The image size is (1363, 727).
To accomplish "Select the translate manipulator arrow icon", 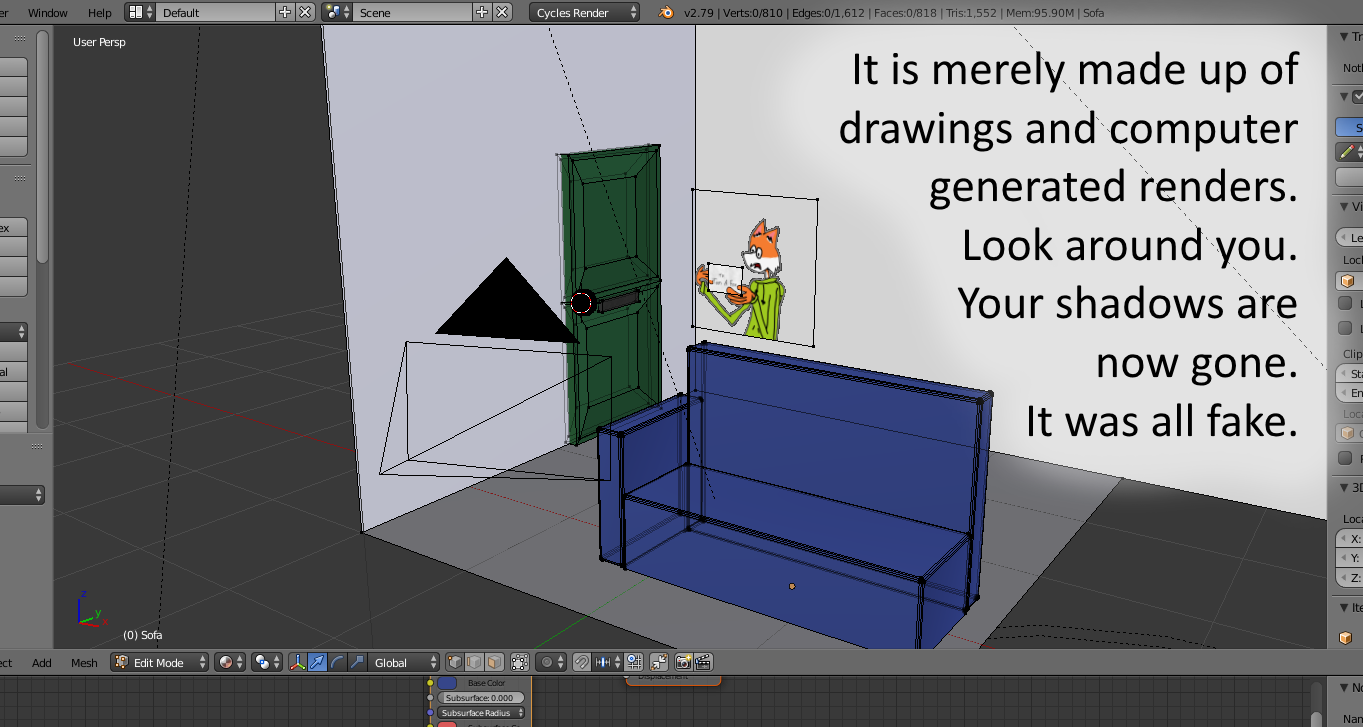I will (x=317, y=662).
